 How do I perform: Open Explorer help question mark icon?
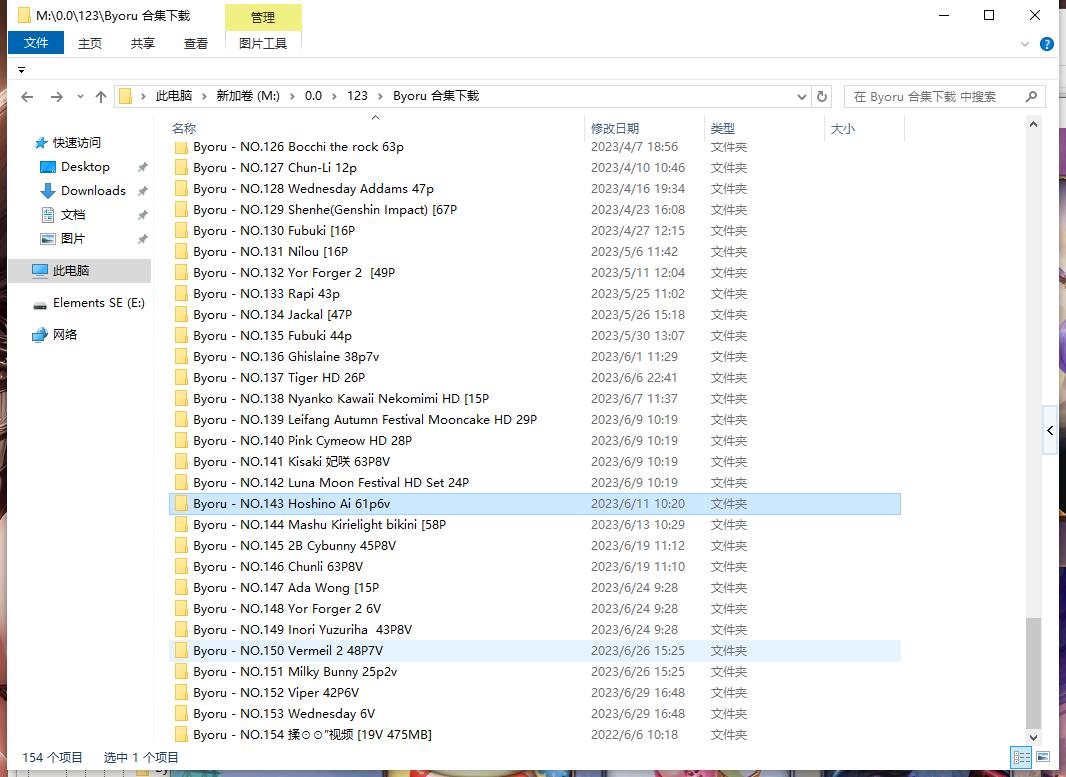1047,44
